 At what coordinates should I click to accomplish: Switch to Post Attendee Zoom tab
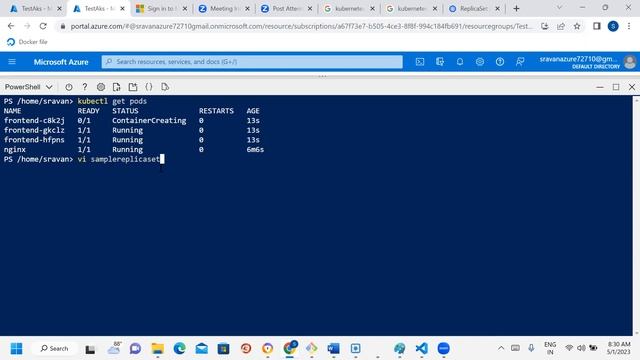coord(285,9)
